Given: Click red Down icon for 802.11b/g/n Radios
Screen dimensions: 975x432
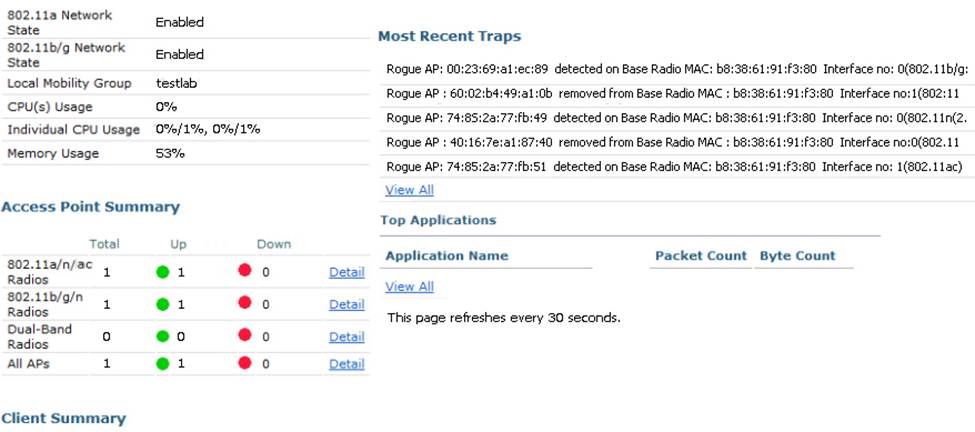Looking at the screenshot, I should click(244, 304).
